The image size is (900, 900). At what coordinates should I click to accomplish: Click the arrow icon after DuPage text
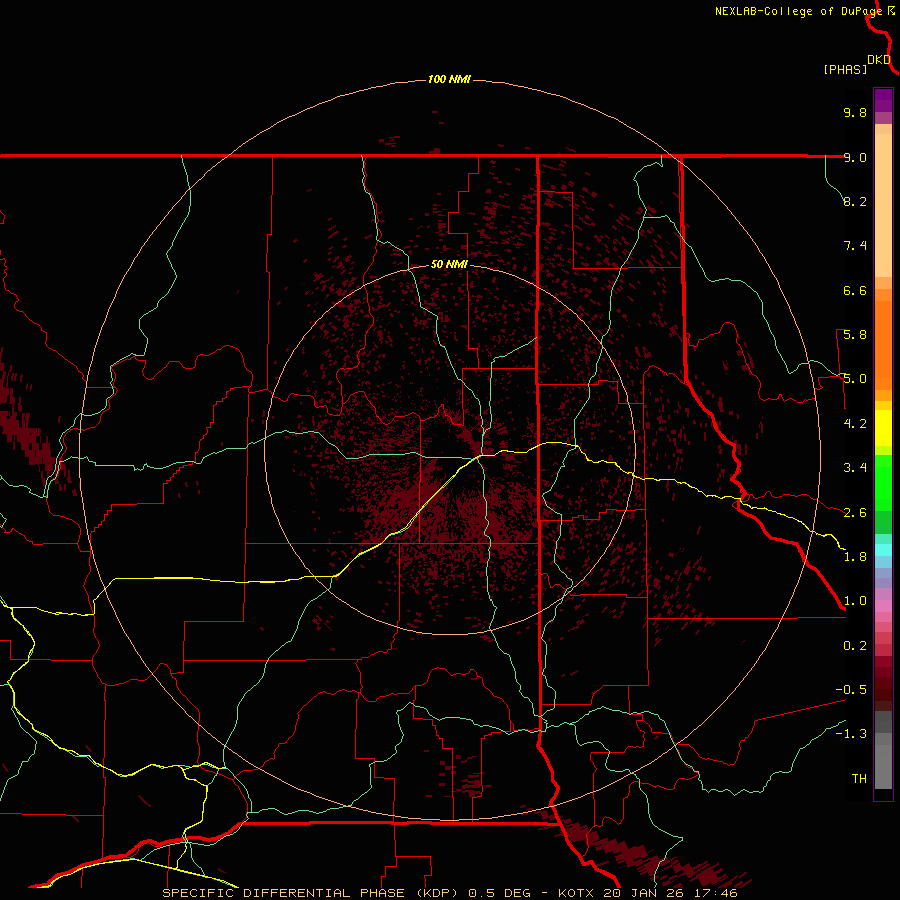coord(891,10)
